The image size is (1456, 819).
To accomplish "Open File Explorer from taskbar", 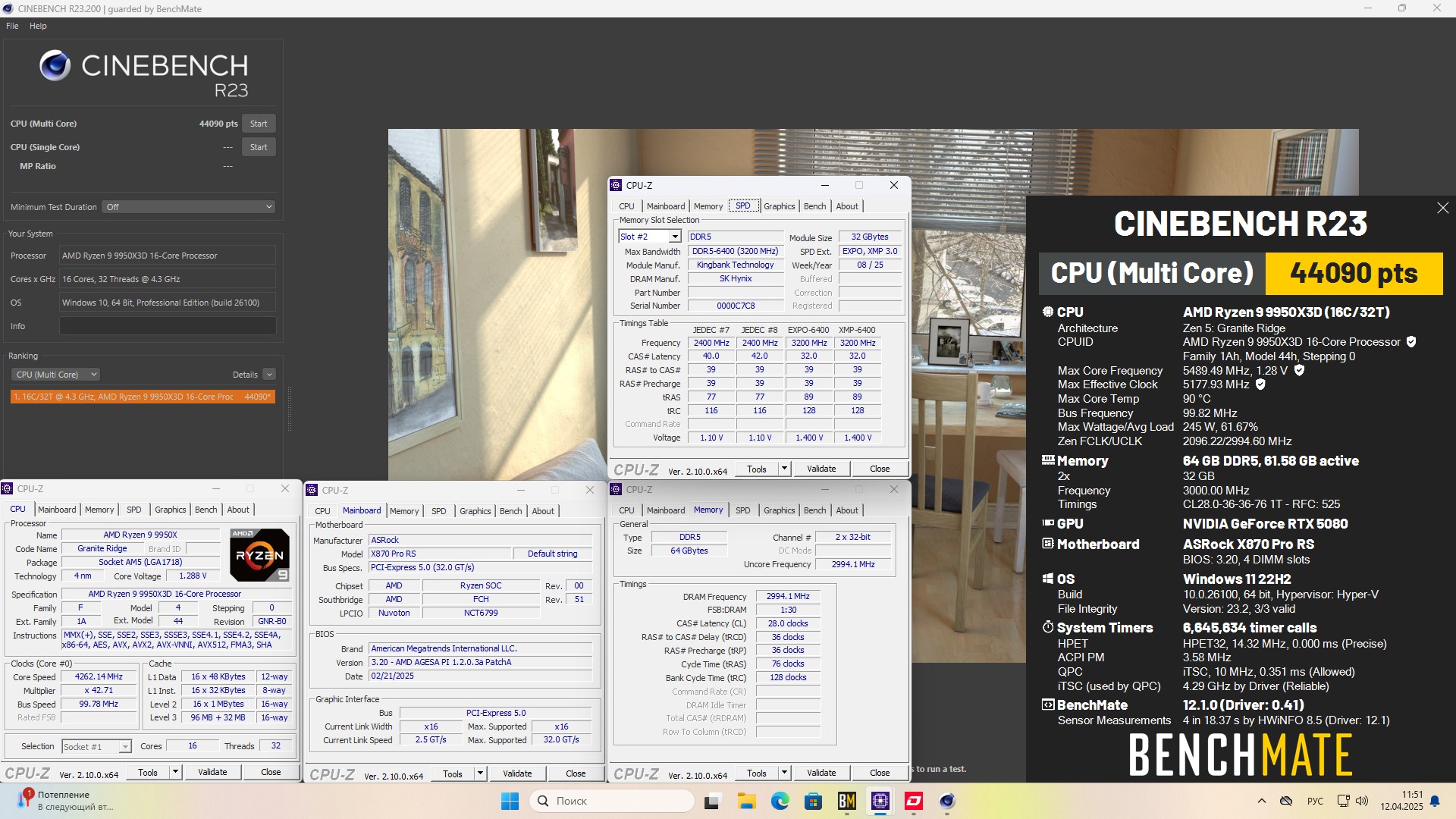I will point(746,801).
